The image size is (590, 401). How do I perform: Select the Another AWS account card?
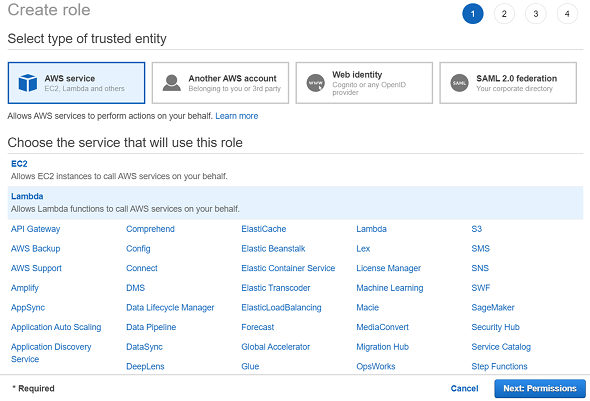coord(220,83)
